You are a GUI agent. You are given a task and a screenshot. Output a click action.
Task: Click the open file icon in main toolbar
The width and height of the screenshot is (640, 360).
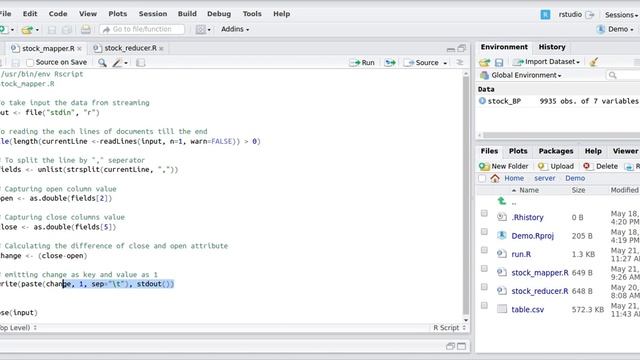tap(27, 29)
